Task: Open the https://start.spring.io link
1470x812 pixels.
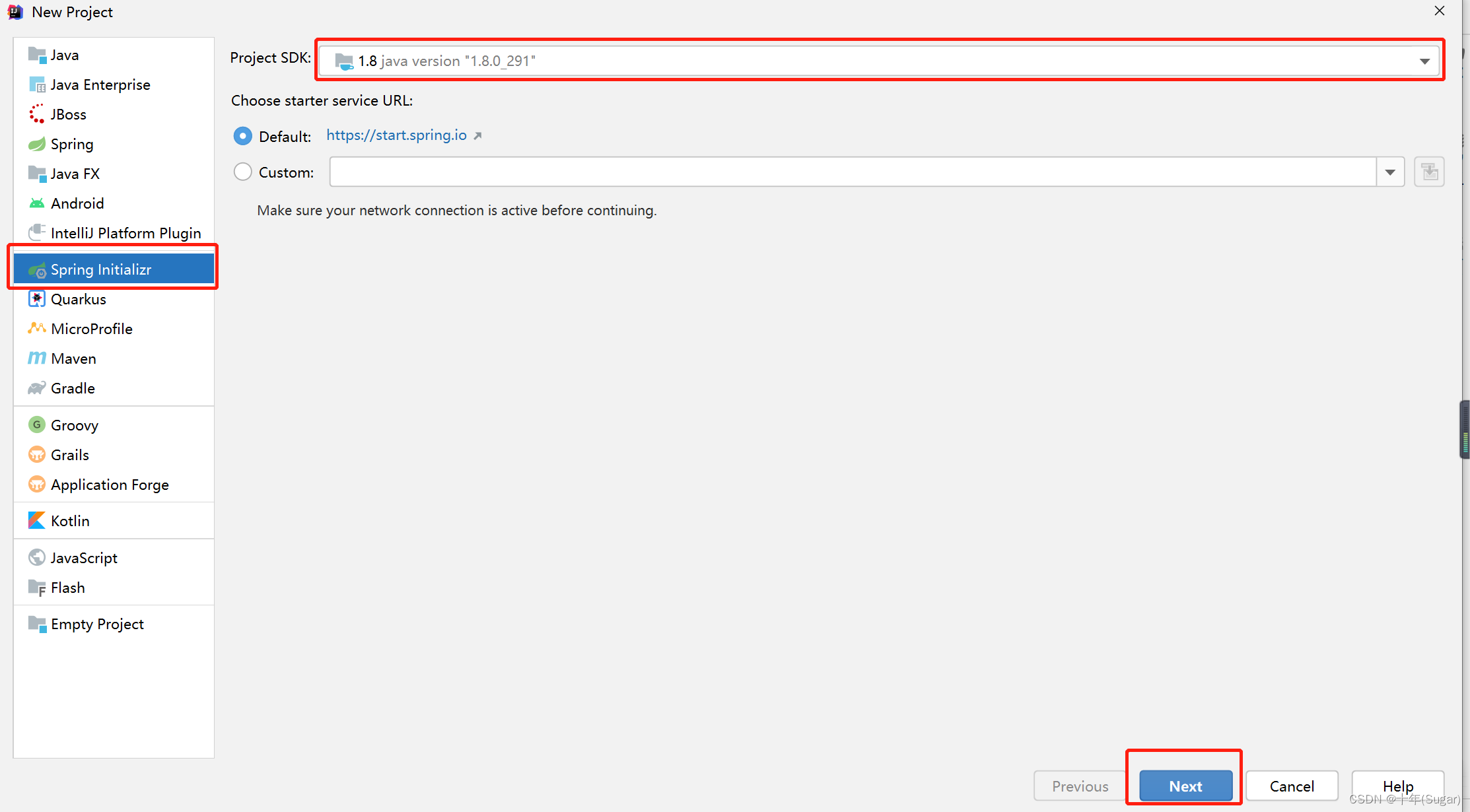Action: (x=396, y=135)
